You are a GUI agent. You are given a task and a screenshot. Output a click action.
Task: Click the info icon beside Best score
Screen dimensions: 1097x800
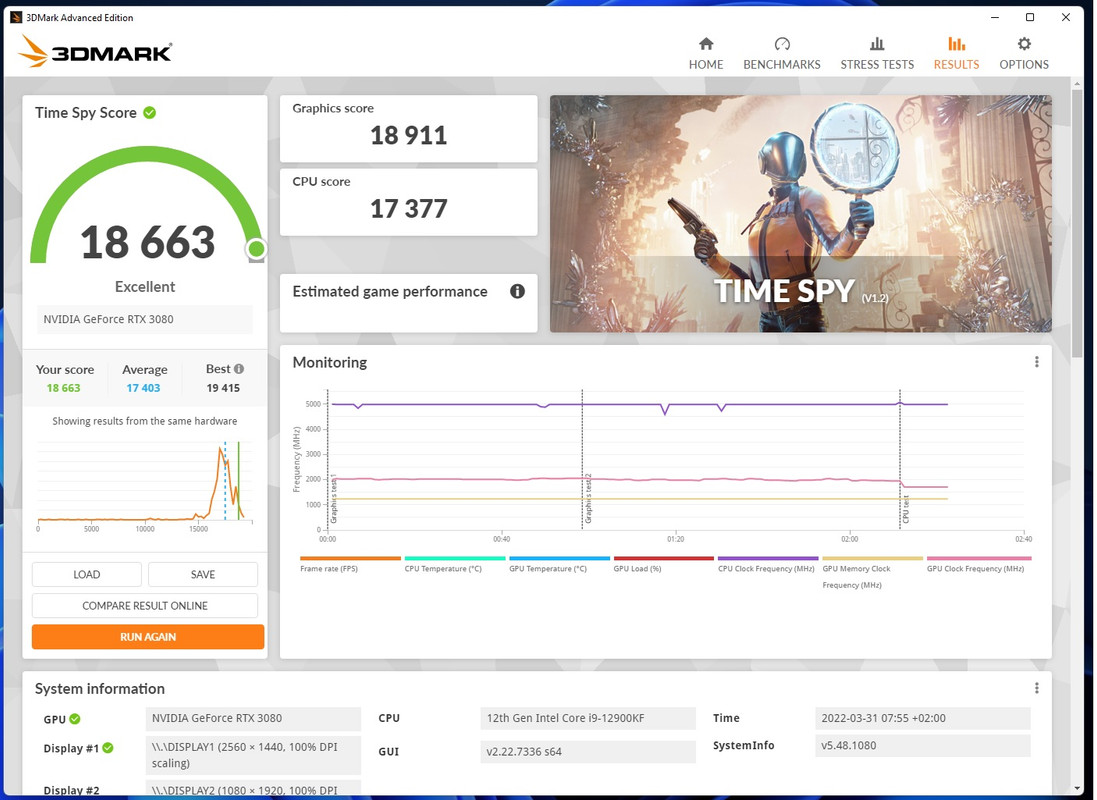[x=239, y=369]
